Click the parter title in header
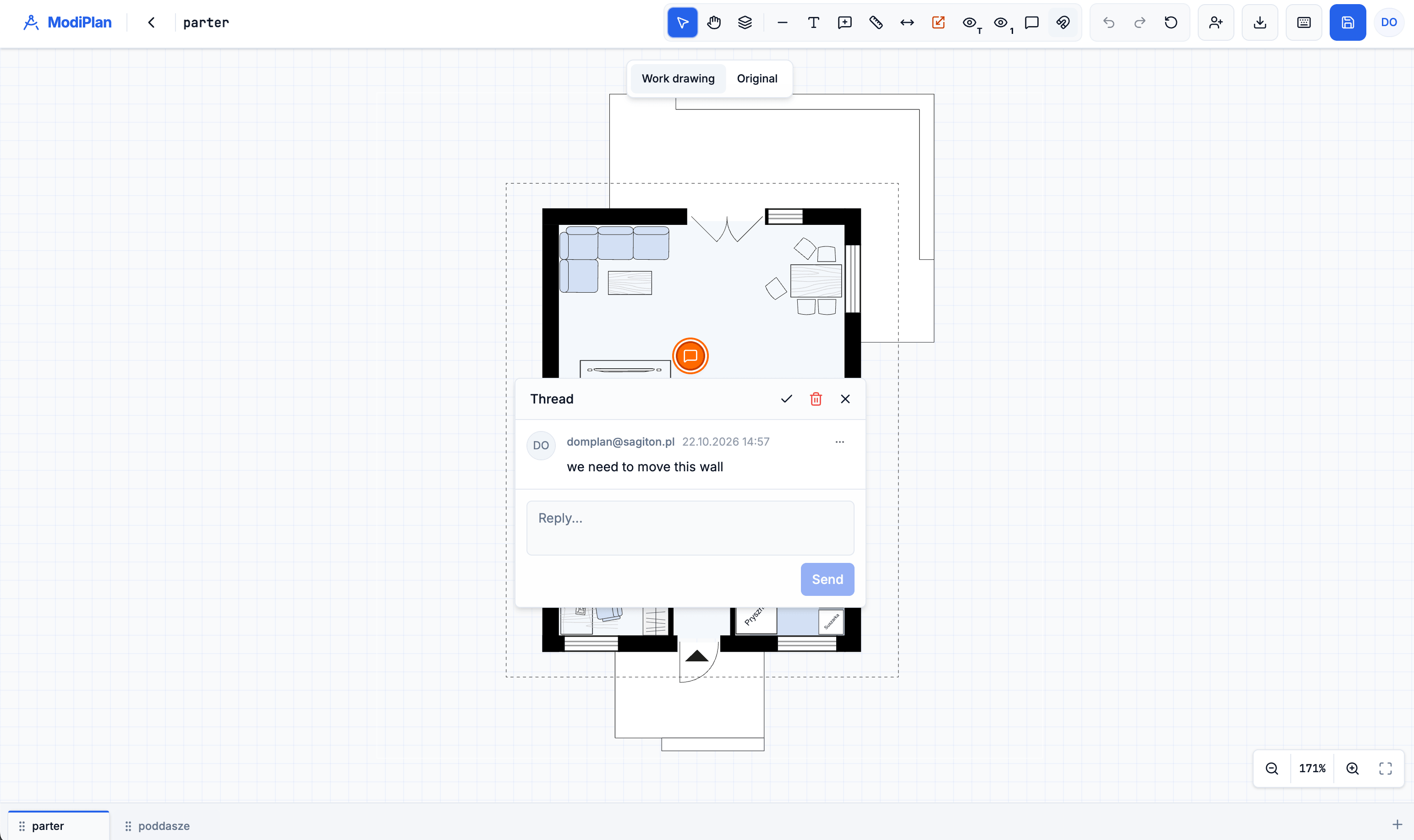 click(206, 22)
